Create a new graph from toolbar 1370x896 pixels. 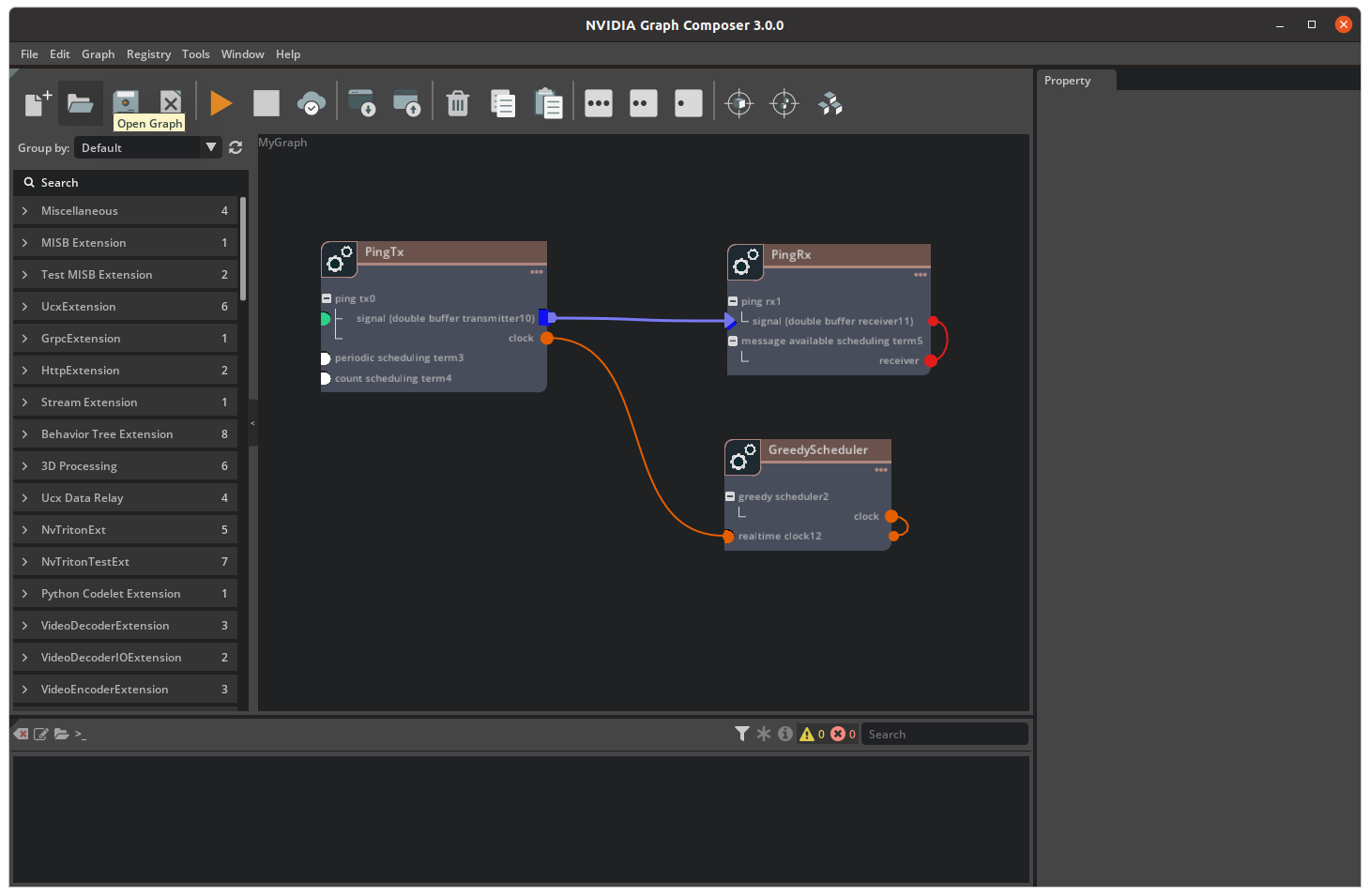pos(37,102)
